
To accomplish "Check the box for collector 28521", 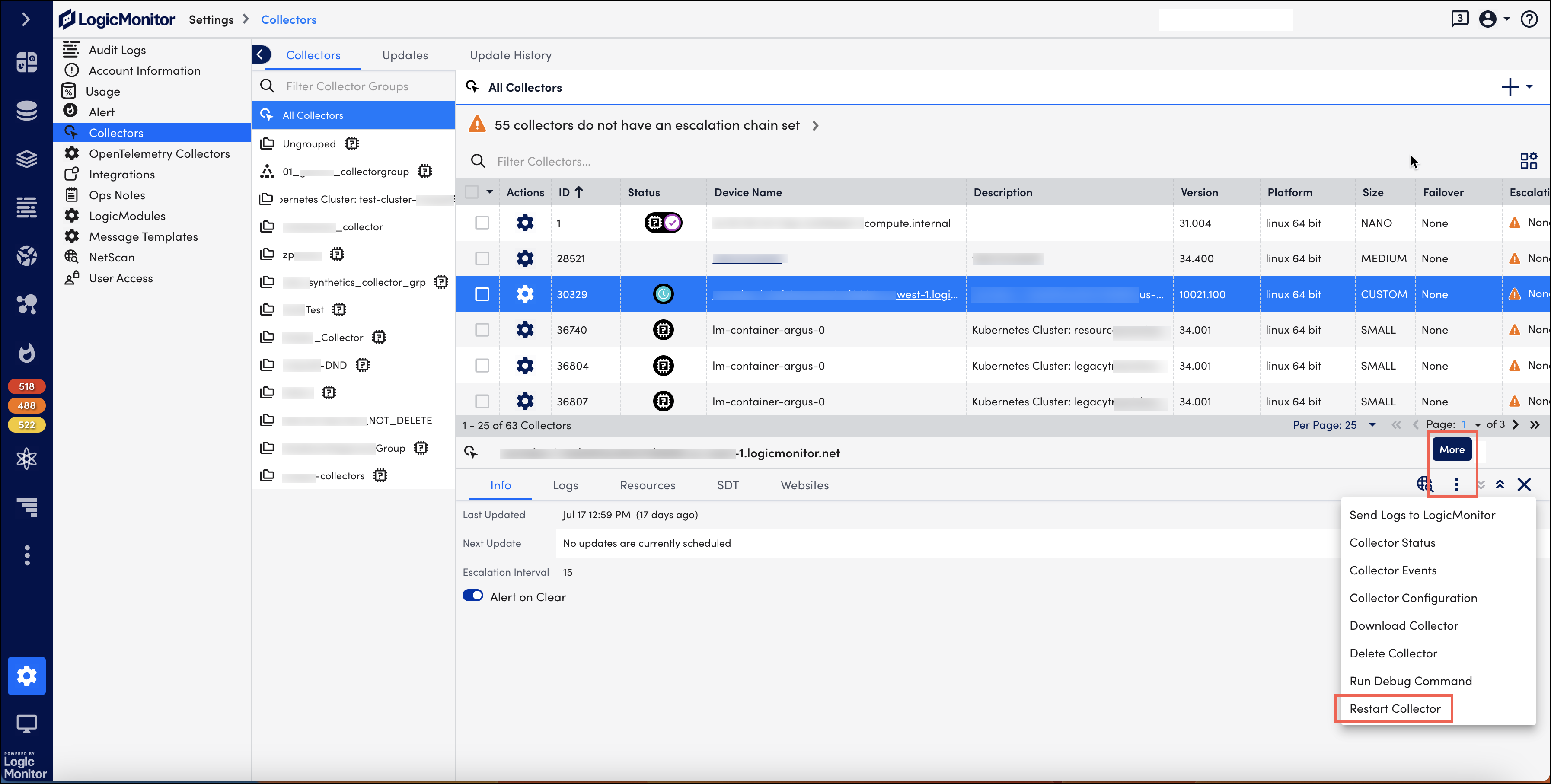I will [482, 258].
